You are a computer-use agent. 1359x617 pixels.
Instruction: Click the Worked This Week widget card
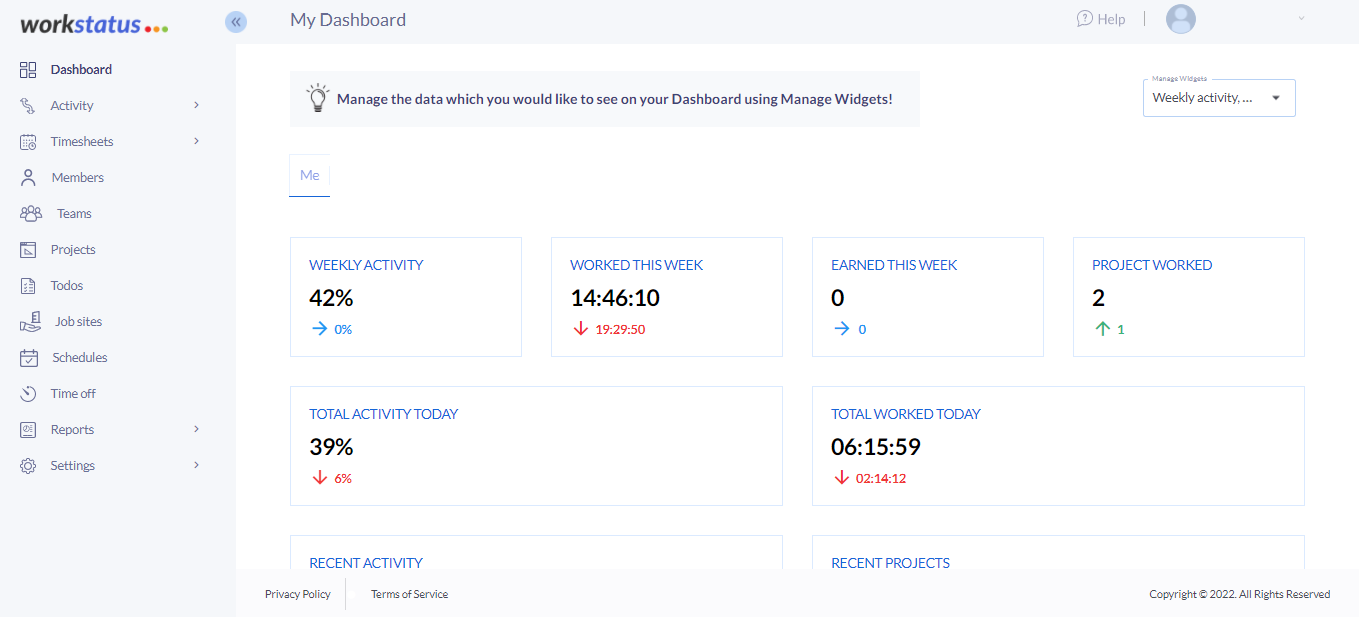coord(666,297)
